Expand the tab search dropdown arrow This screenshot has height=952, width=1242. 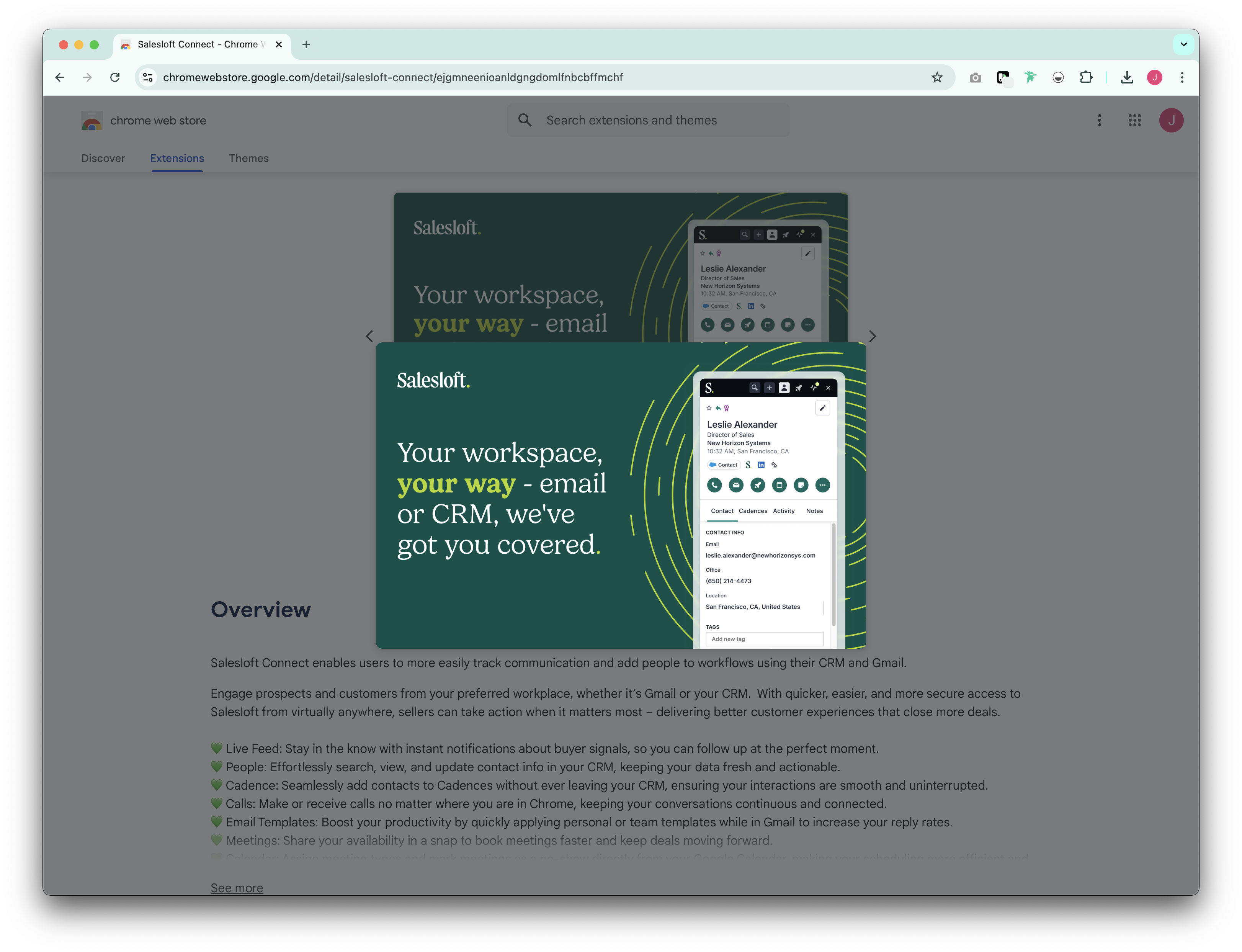(1183, 44)
